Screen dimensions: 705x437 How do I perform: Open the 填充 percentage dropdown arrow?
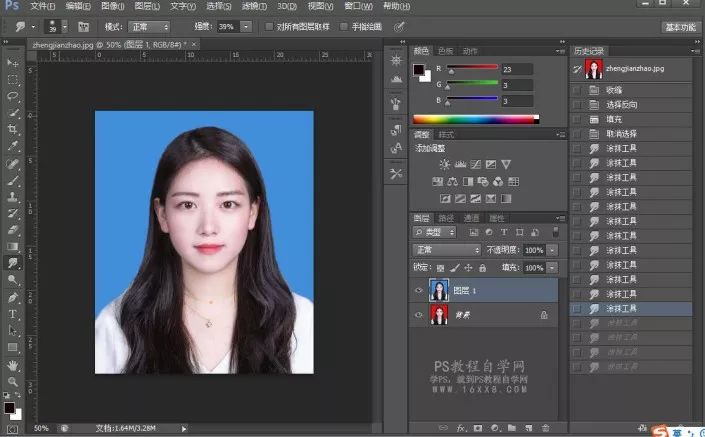click(x=552, y=268)
